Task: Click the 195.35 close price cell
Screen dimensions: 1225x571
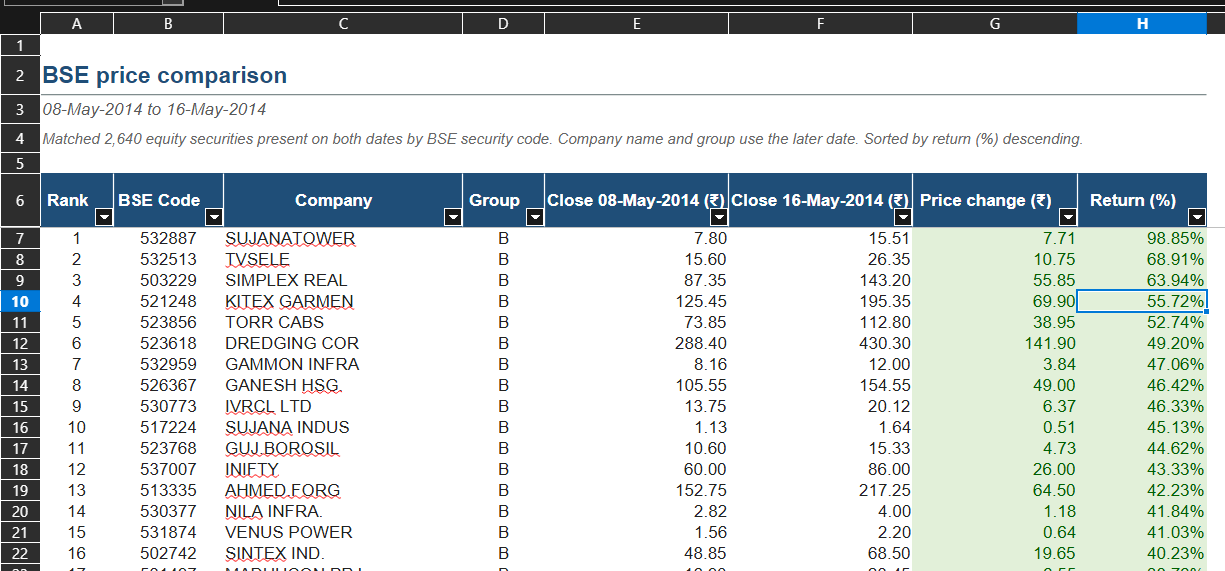Action: 820,301
